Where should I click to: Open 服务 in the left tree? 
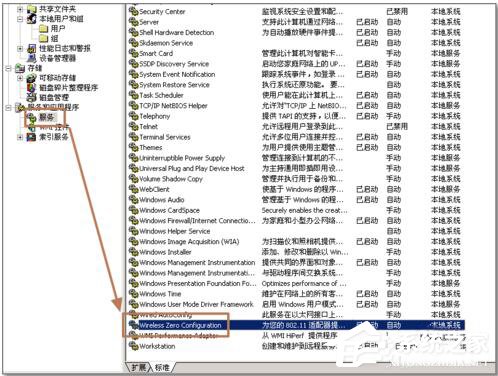(x=46, y=117)
